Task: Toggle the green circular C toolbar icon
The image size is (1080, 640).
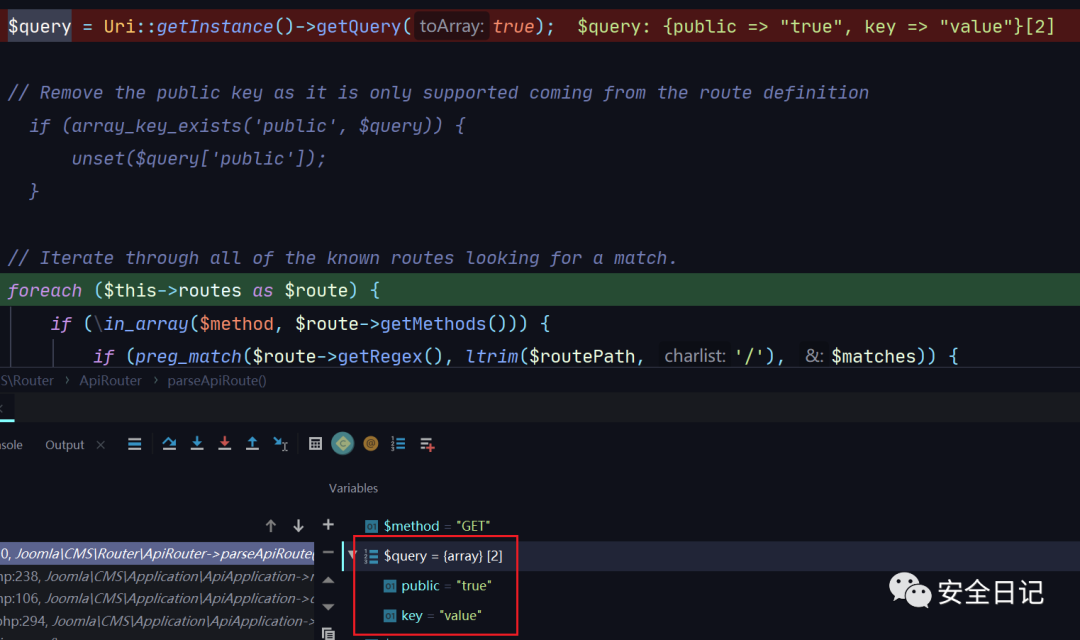Action: click(x=343, y=444)
